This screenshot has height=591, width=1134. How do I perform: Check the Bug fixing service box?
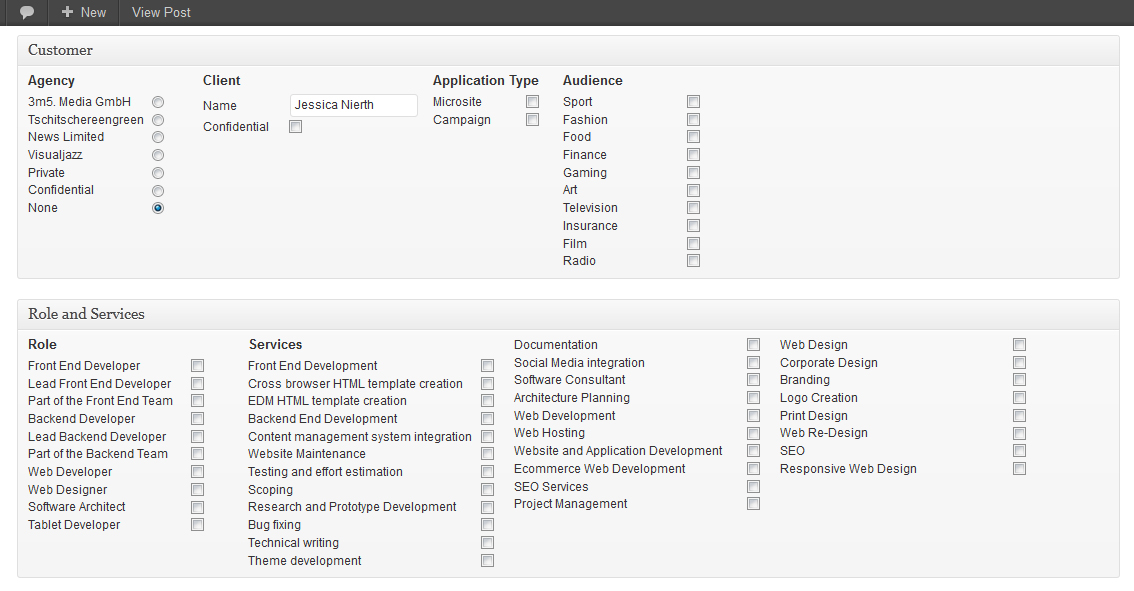(488, 525)
